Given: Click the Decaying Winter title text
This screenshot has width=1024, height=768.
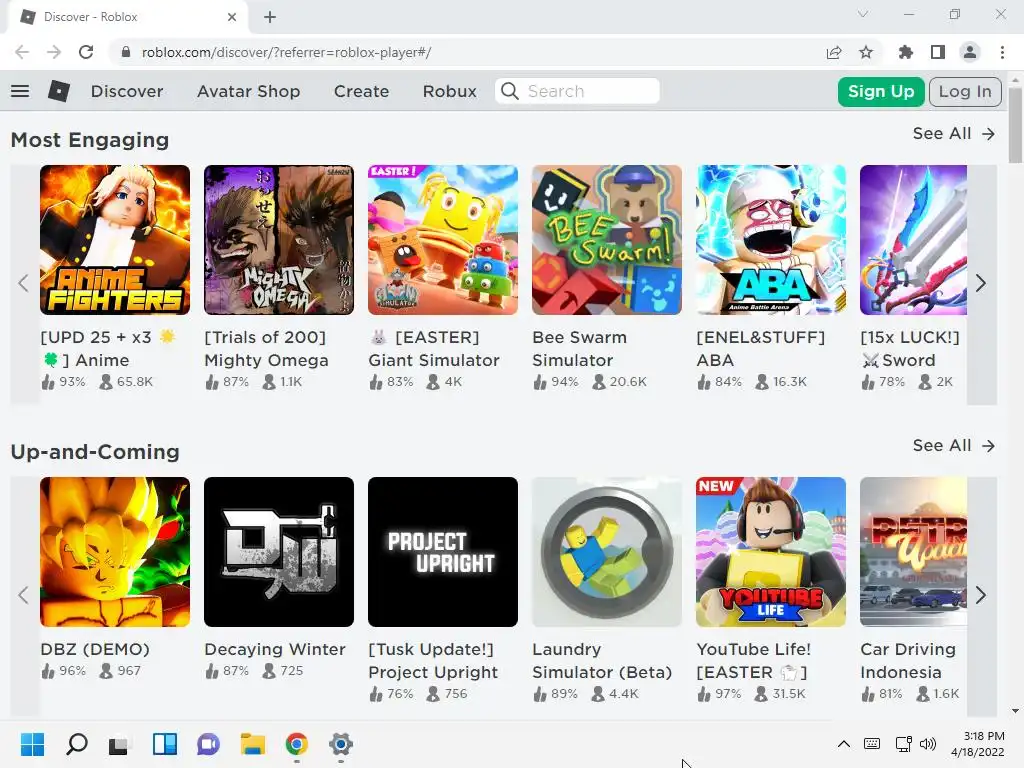Looking at the screenshot, I should [x=275, y=649].
